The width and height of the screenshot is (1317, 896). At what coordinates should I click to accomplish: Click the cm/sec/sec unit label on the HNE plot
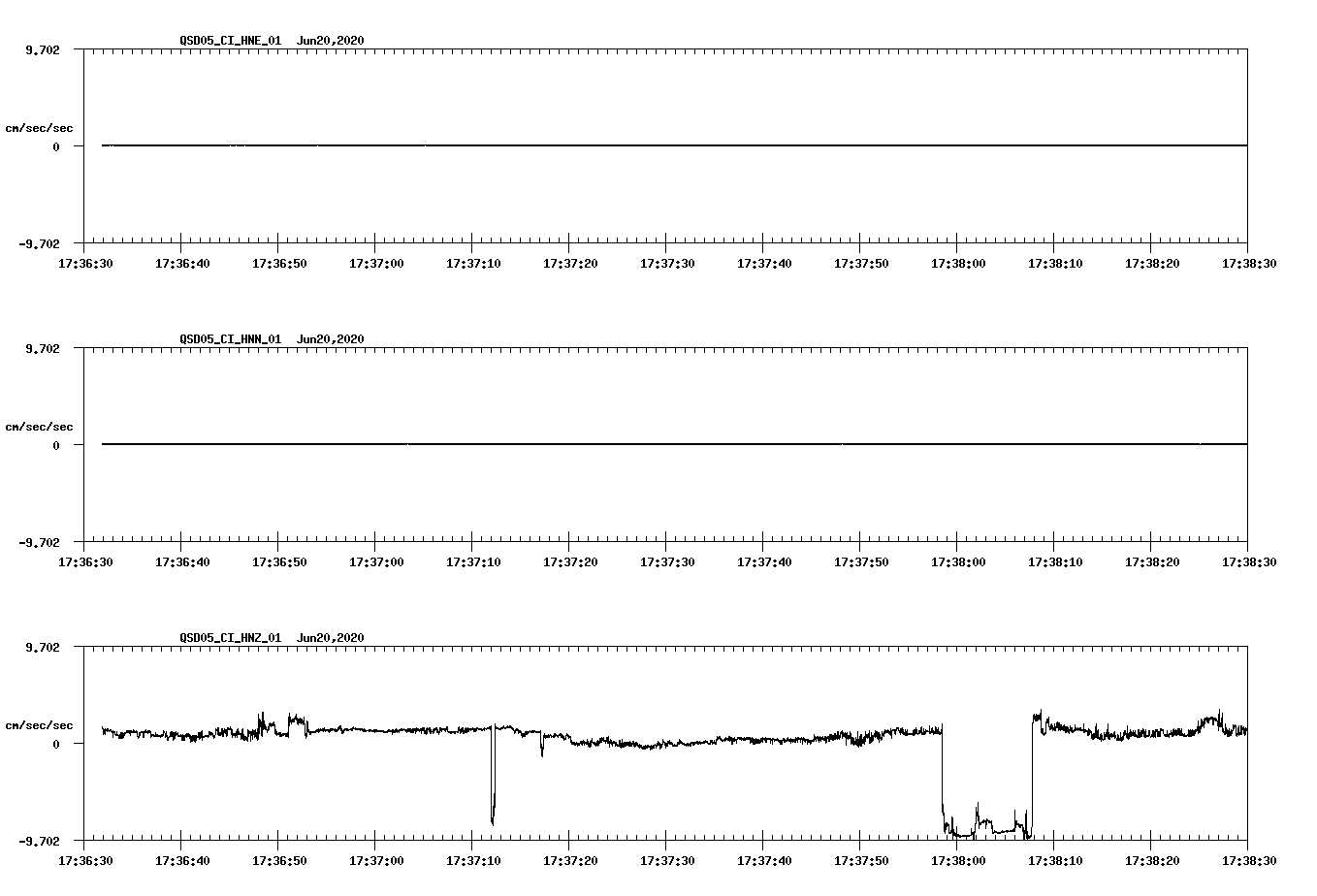point(39,128)
